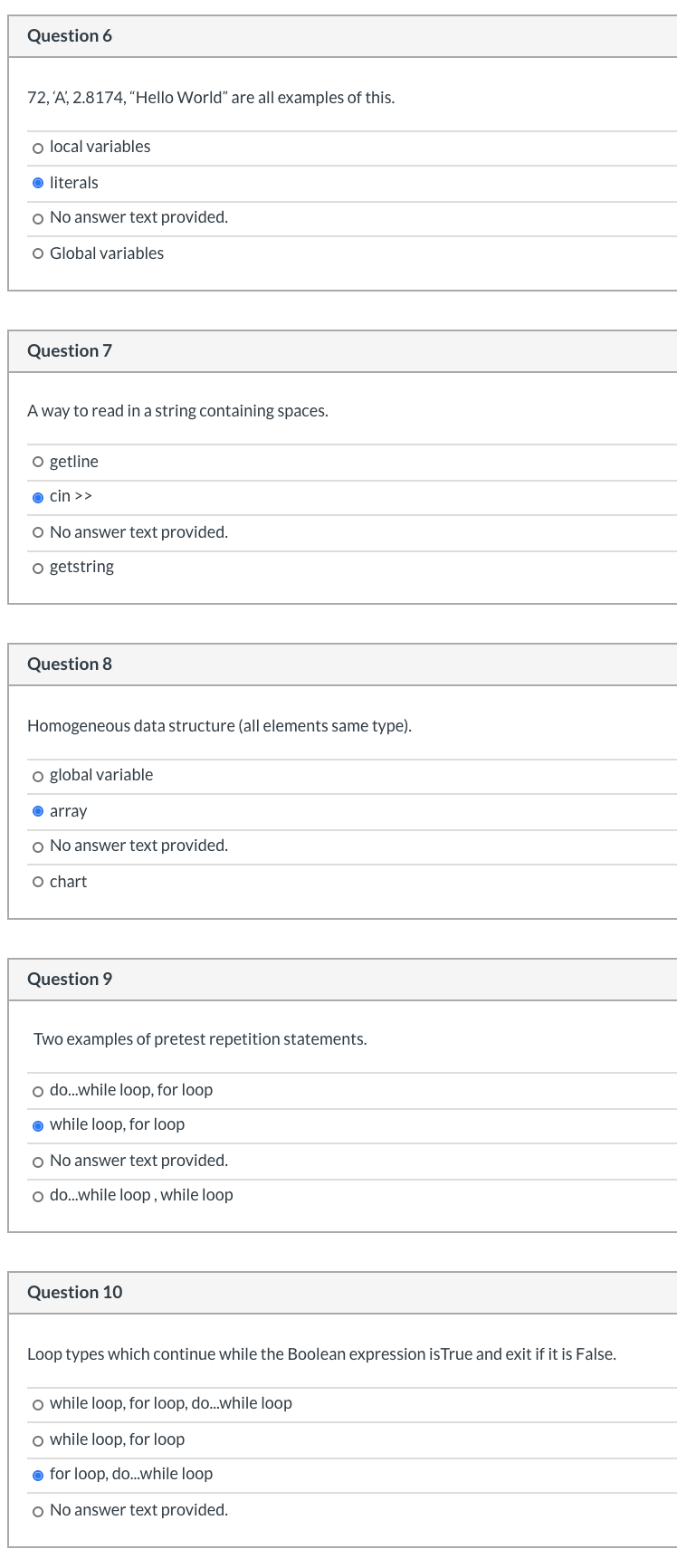Click the Question 8 header bar

342,664
